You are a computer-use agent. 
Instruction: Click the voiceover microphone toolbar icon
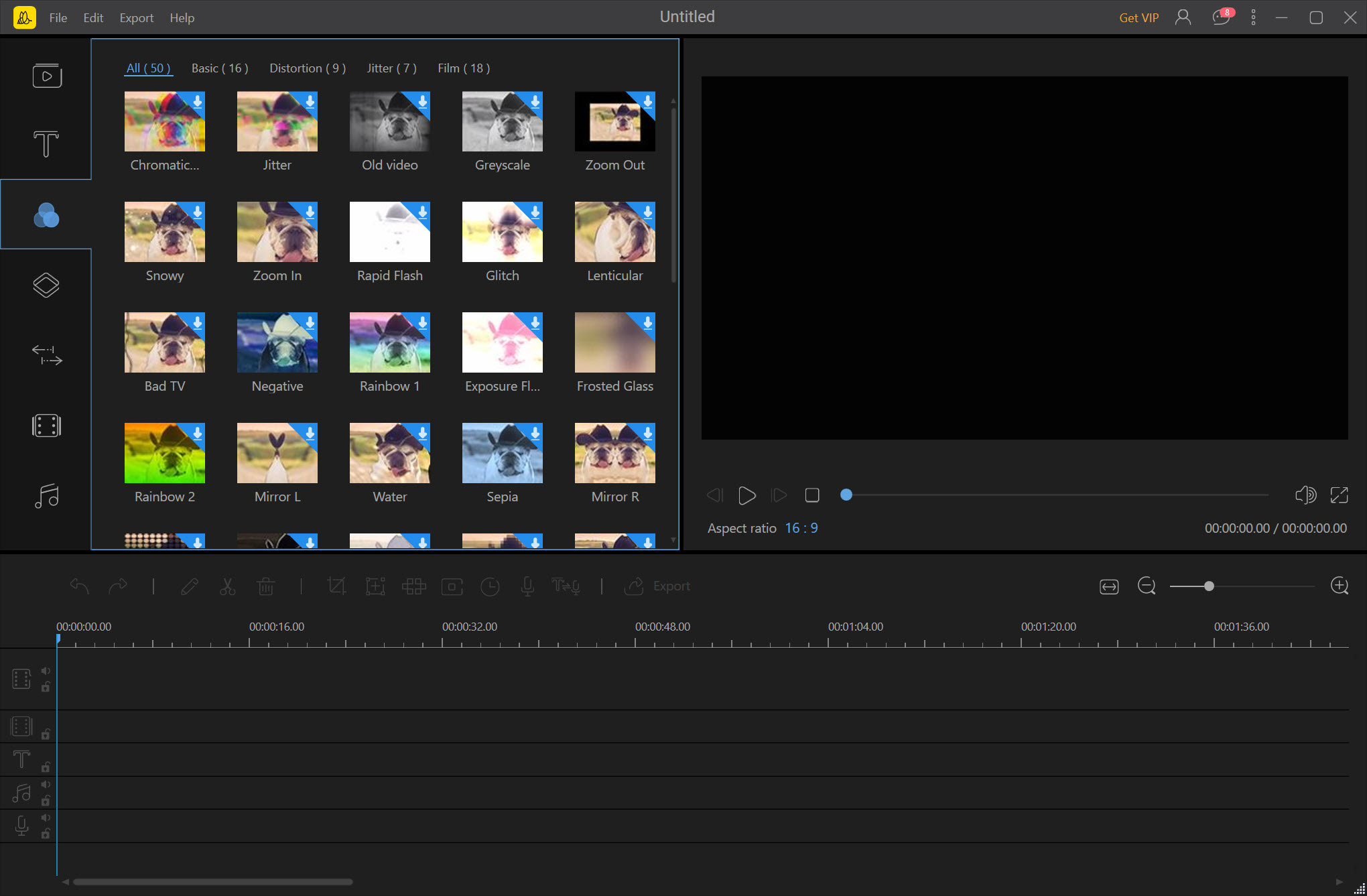point(527,586)
